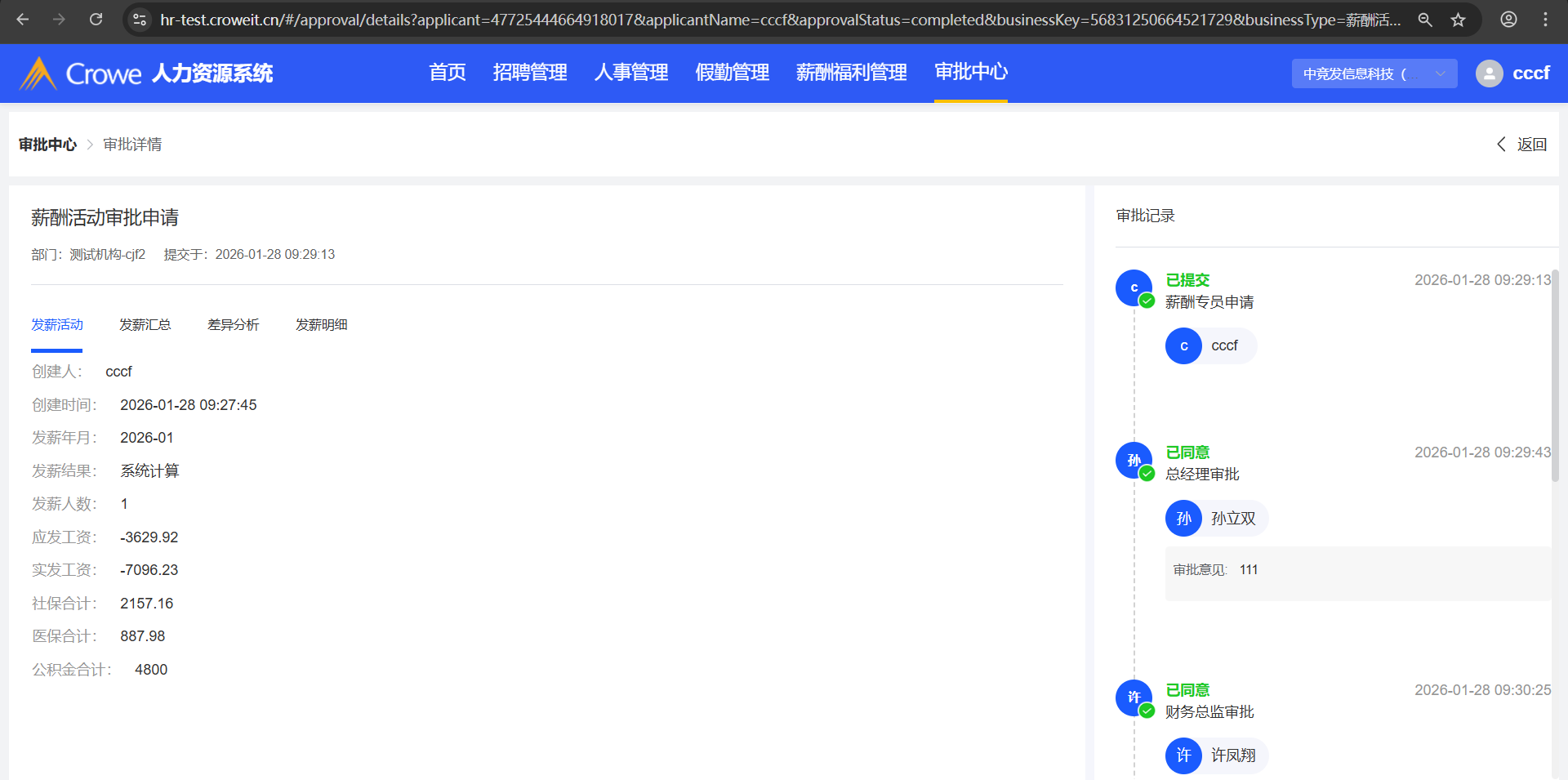Open the Chrome three-dot menu
1568x780 pixels.
click(x=1545, y=20)
